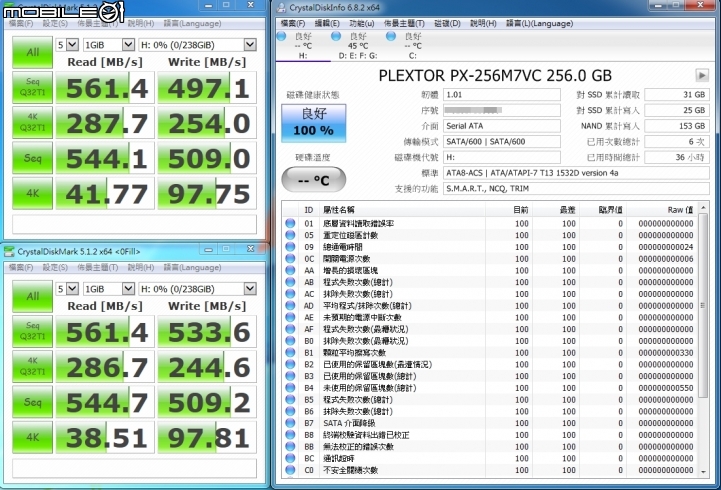Click the firmware field showing 1.01
The image size is (721, 490).
coord(502,95)
